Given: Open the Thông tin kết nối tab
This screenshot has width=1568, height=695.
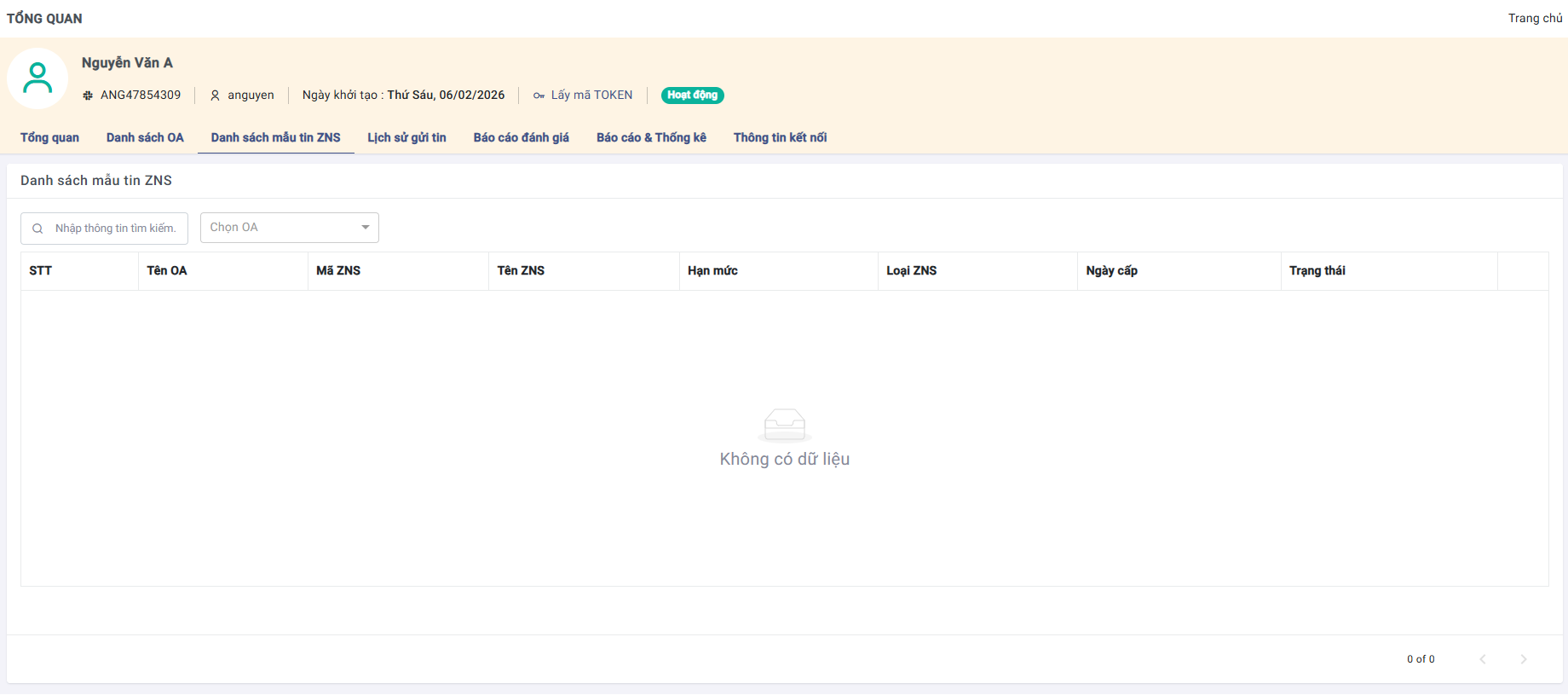Looking at the screenshot, I should pyautogui.click(x=780, y=137).
